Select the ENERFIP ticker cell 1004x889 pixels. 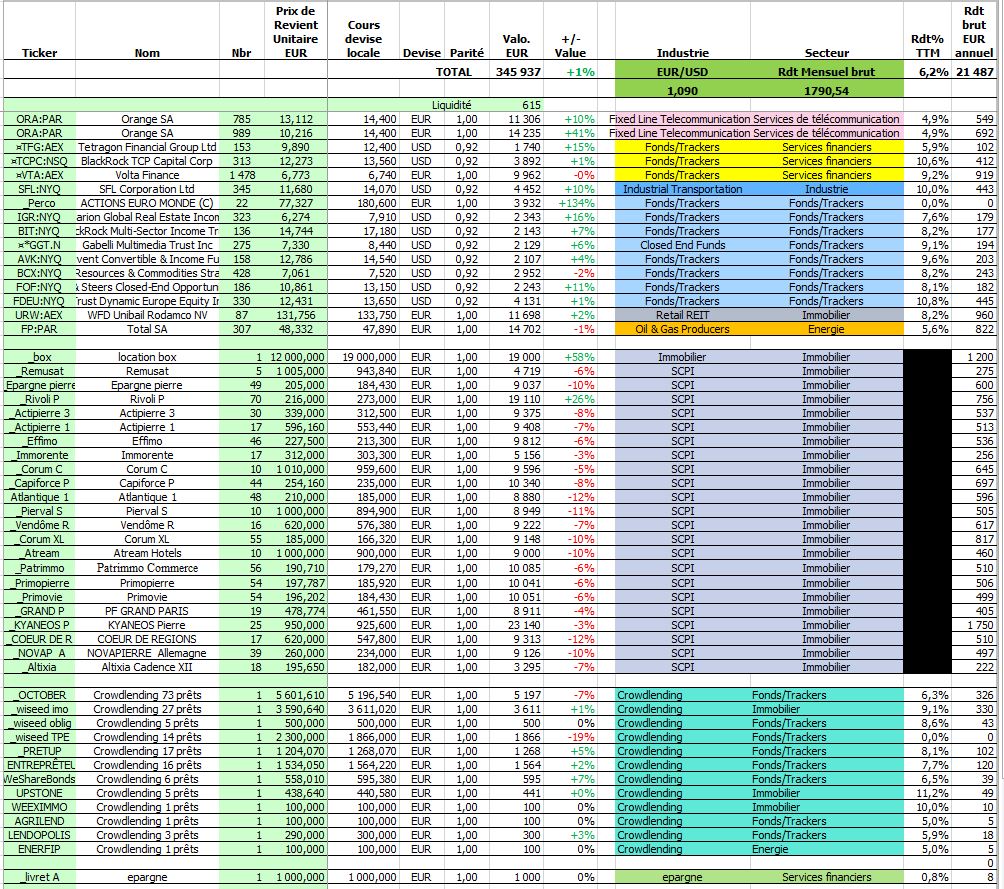(39, 849)
